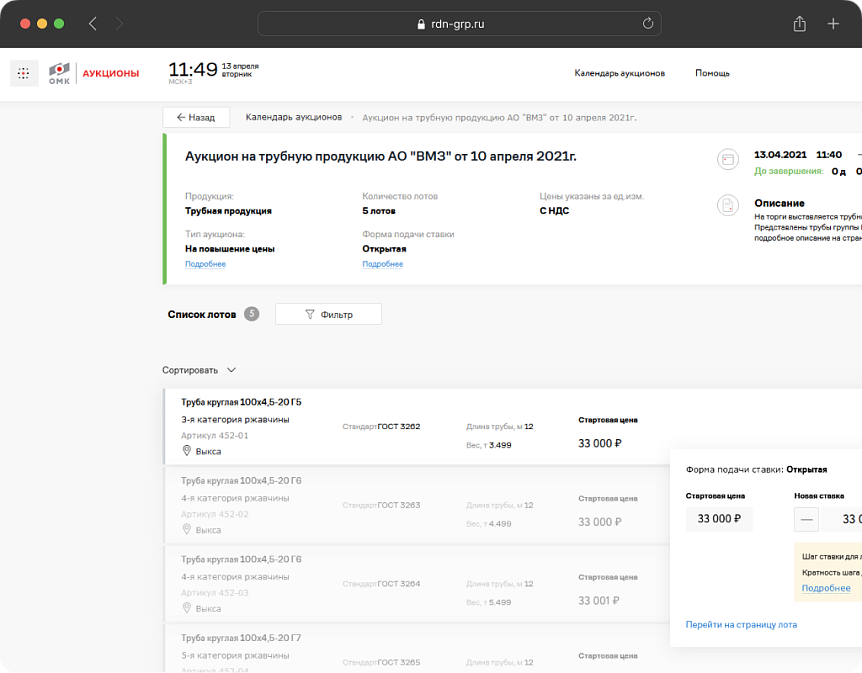The image size is (862, 673).
Task: Go back with browser back arrow
Action: [x=93, y=24]
